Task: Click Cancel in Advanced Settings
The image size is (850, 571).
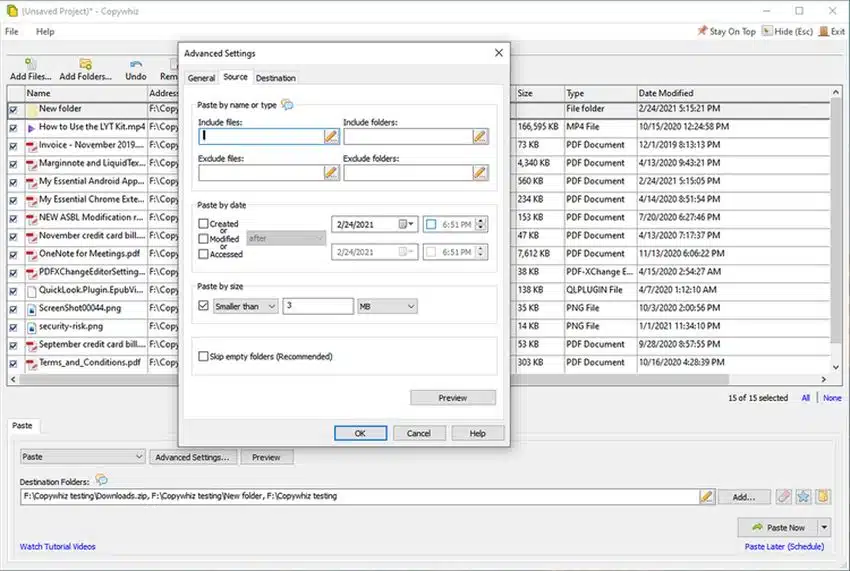Action: (419, 433)
